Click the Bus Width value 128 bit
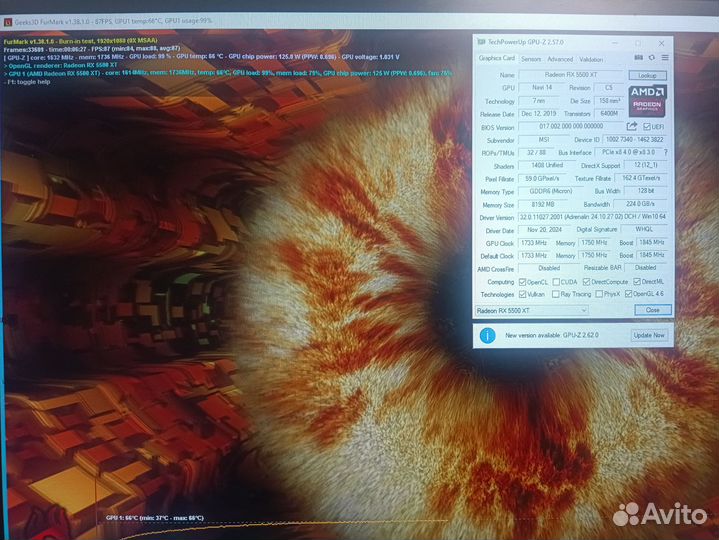 (646, 191)
